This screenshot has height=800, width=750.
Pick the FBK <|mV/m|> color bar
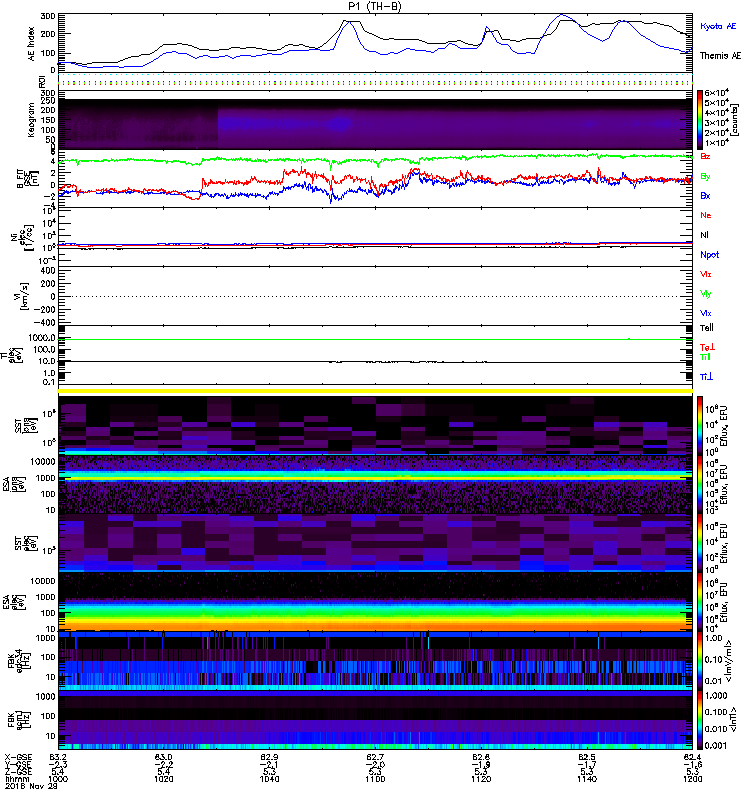pos(699,661)
